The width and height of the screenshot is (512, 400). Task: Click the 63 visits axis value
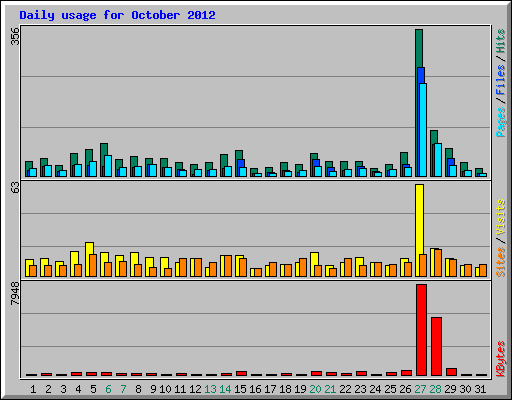(x=15, y=188)
